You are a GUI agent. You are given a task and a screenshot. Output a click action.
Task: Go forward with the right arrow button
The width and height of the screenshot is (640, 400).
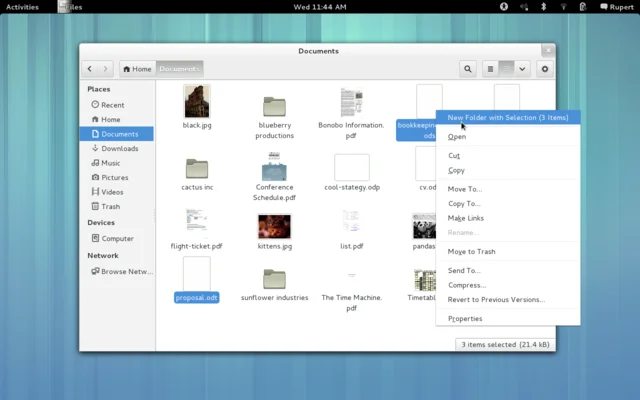point(106,69)
